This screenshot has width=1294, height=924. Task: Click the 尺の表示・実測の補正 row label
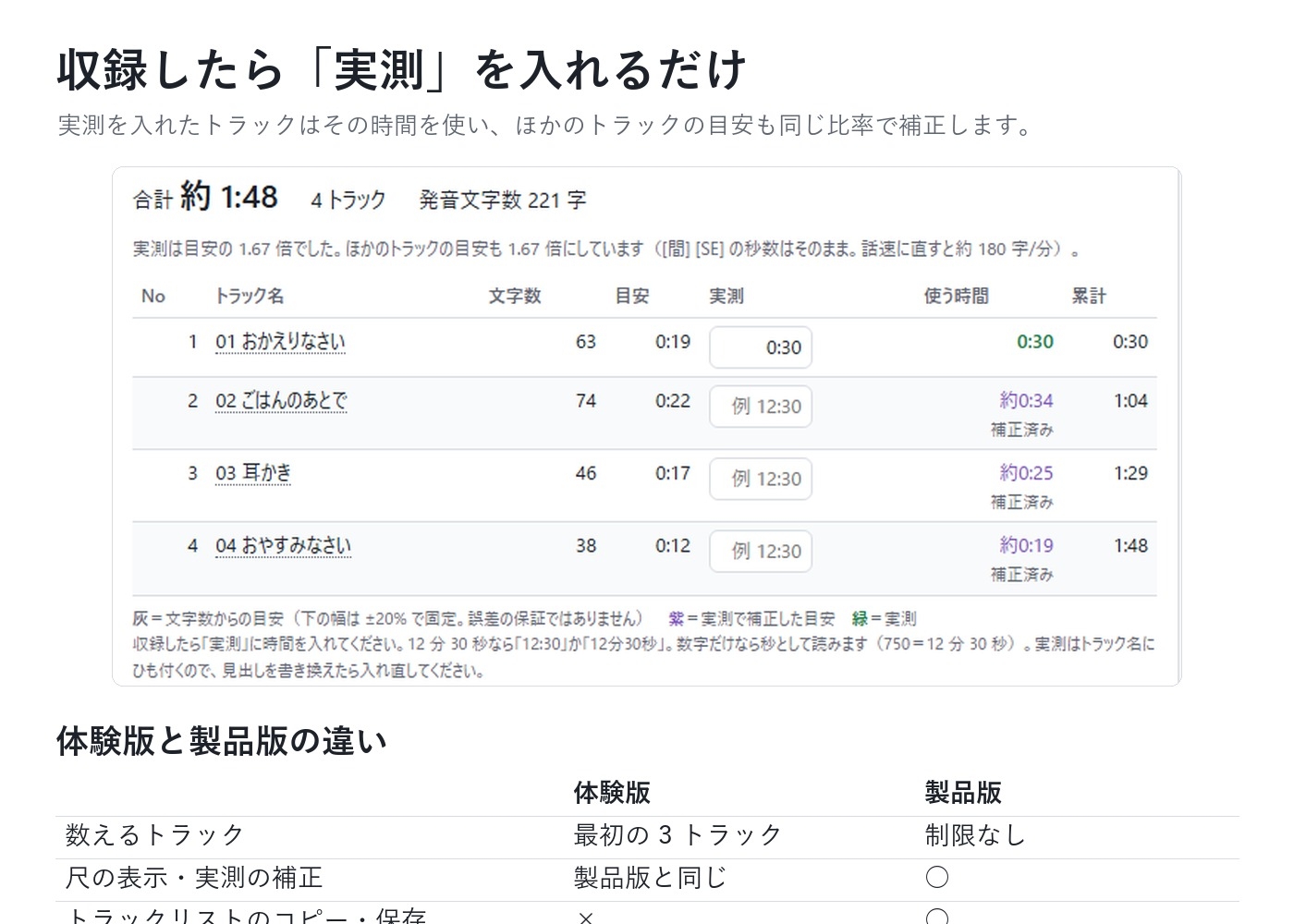tap(194, 878)
